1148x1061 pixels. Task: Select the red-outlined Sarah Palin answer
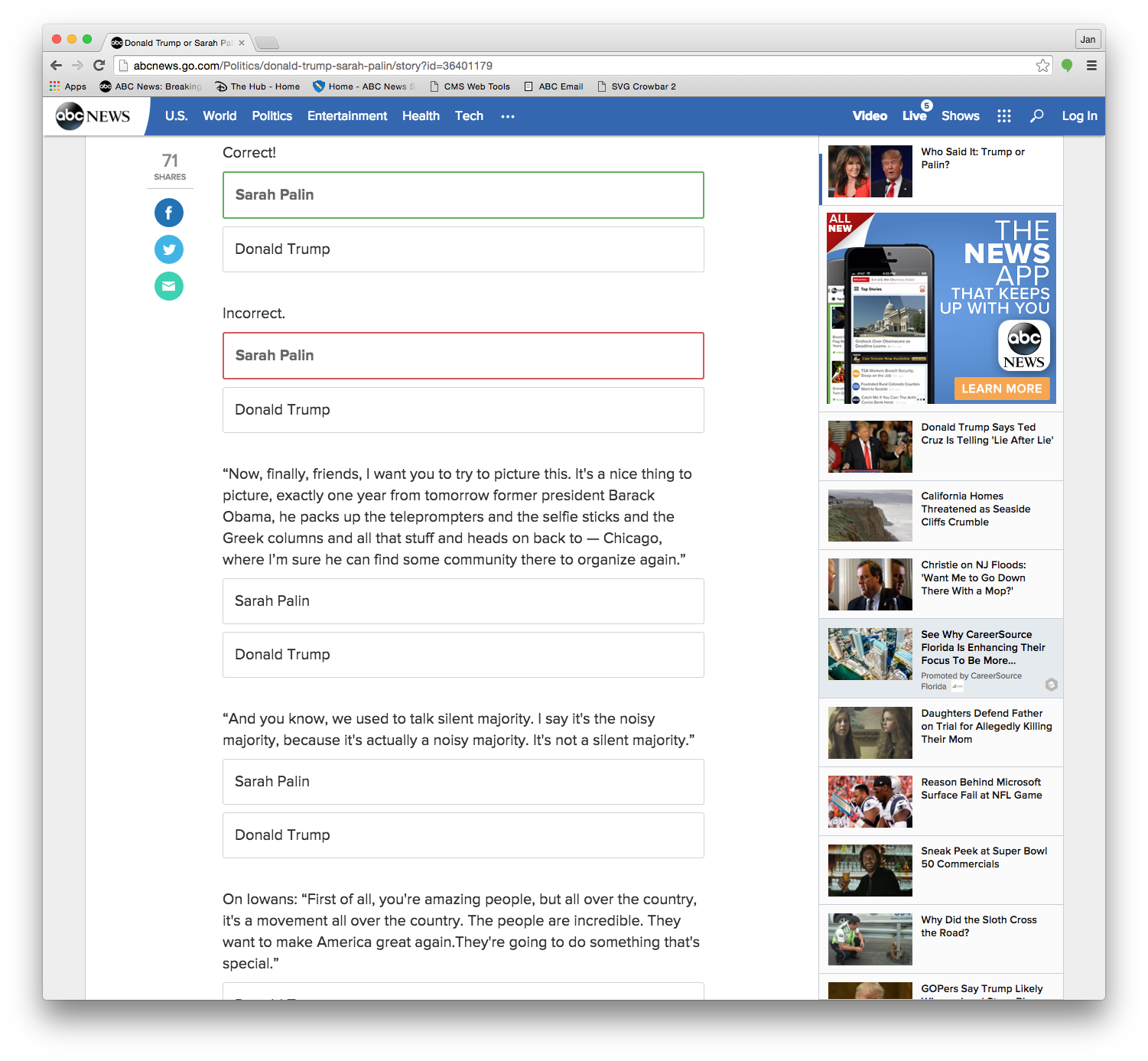coord(463,356)
